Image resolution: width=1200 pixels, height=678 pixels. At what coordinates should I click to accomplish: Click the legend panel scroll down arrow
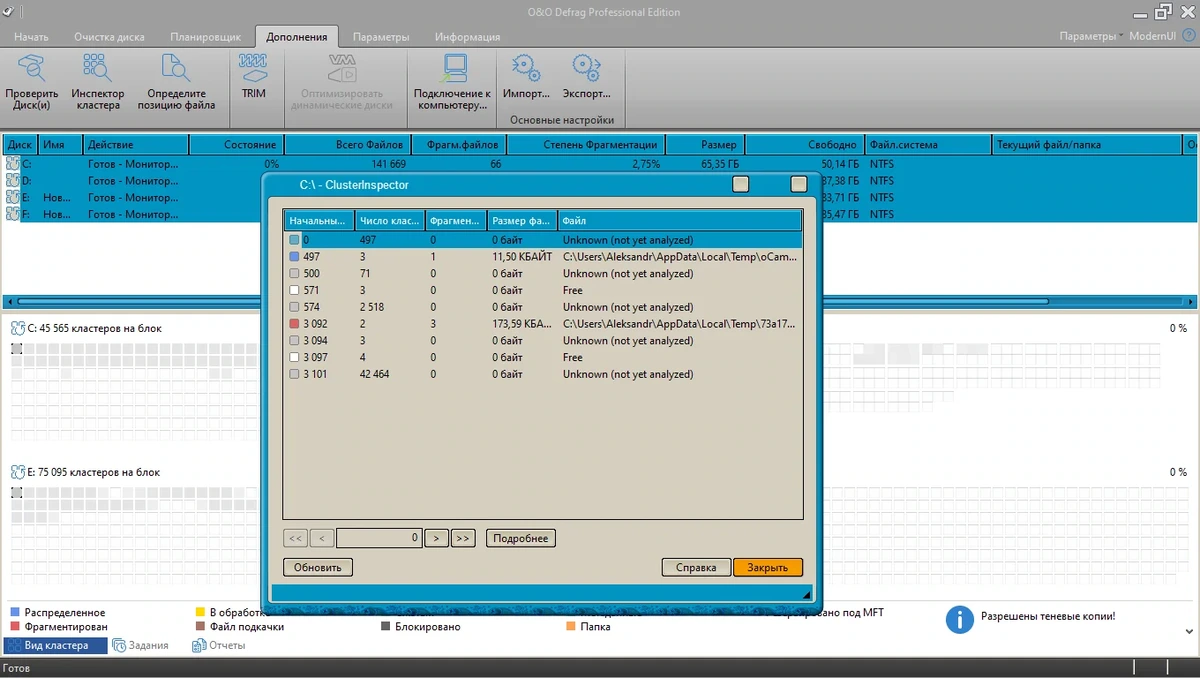click(x=1189, y=632)
